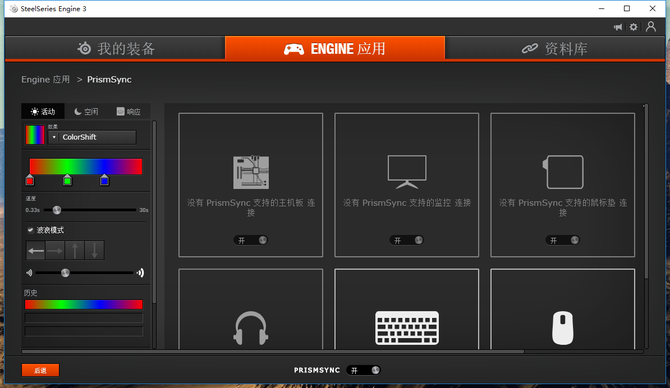The width and height of the screenshot is (670, 388).
Task: Open the settings gear icon
Action: coord(634,27)
